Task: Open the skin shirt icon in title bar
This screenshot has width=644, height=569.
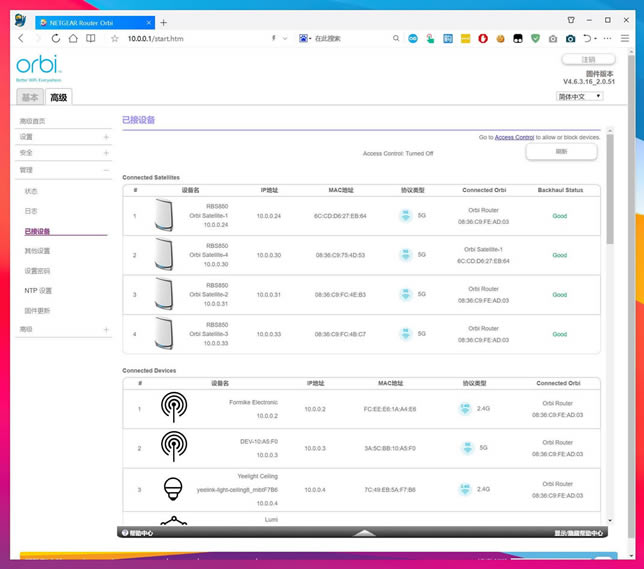Action: pyautogui.click(x=571, y=20)
